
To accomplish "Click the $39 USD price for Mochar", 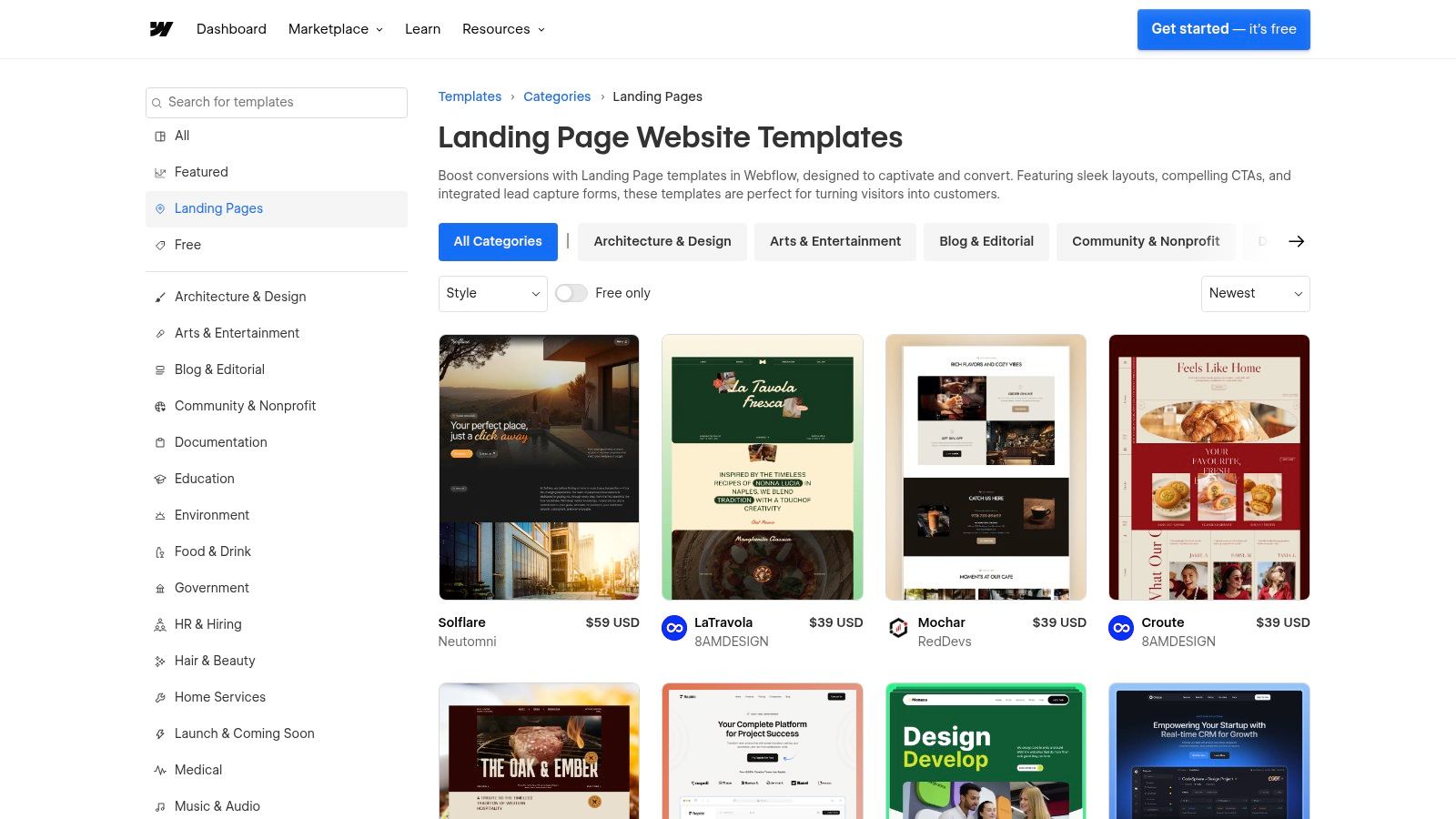I will click(x=1059, y=622).
